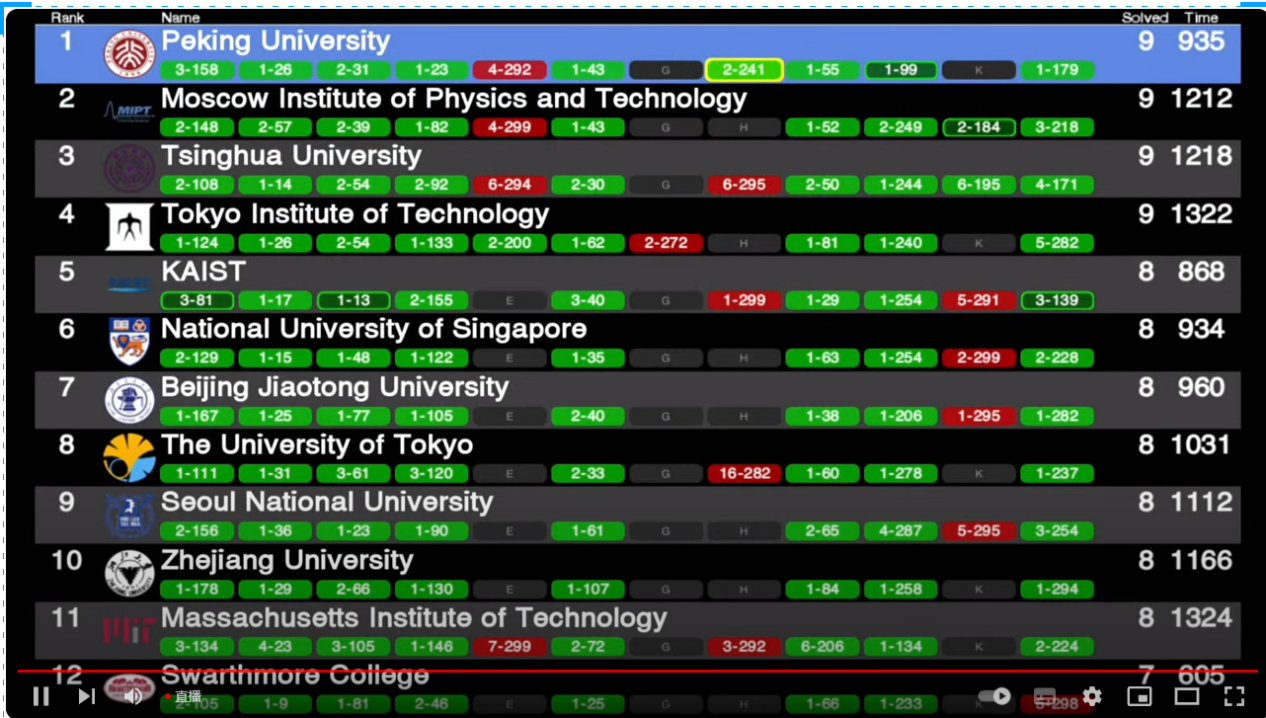Open the player settings gear
This screenshot has height=718, width=1266.
point(1092,696)
